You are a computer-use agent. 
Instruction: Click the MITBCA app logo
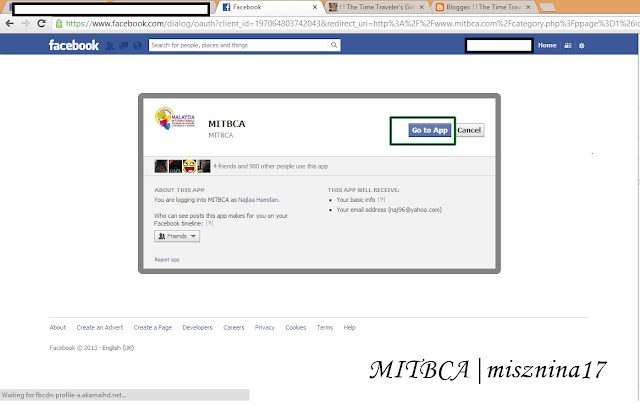[175, 118]
